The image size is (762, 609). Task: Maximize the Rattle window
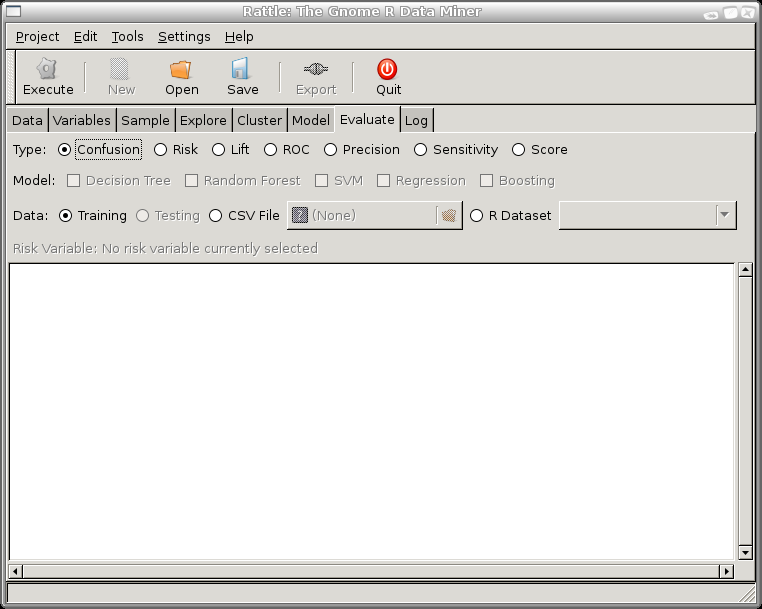tap(730, 12)
